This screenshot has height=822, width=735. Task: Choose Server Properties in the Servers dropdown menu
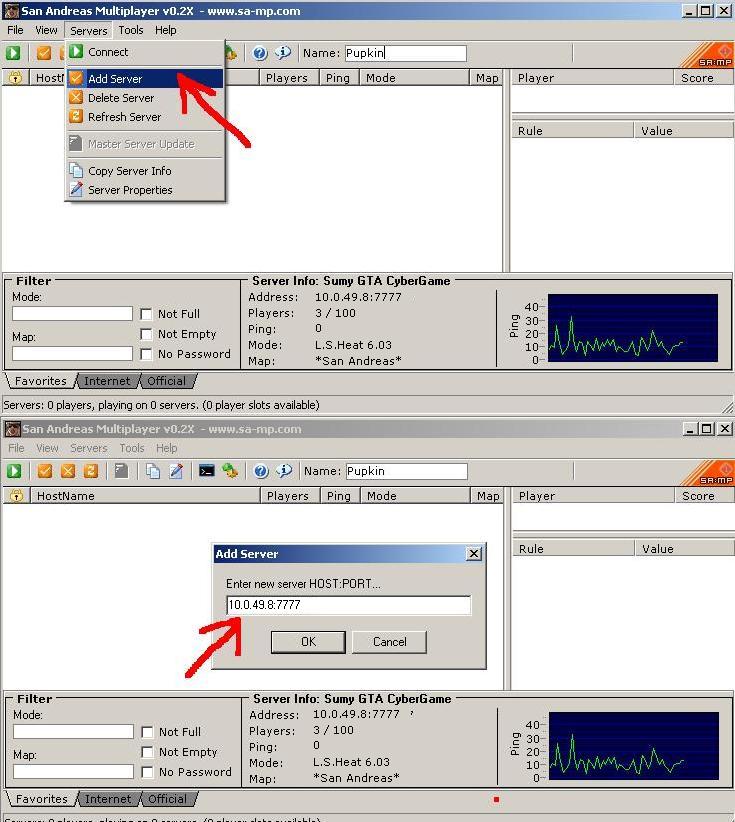point(130,190)
